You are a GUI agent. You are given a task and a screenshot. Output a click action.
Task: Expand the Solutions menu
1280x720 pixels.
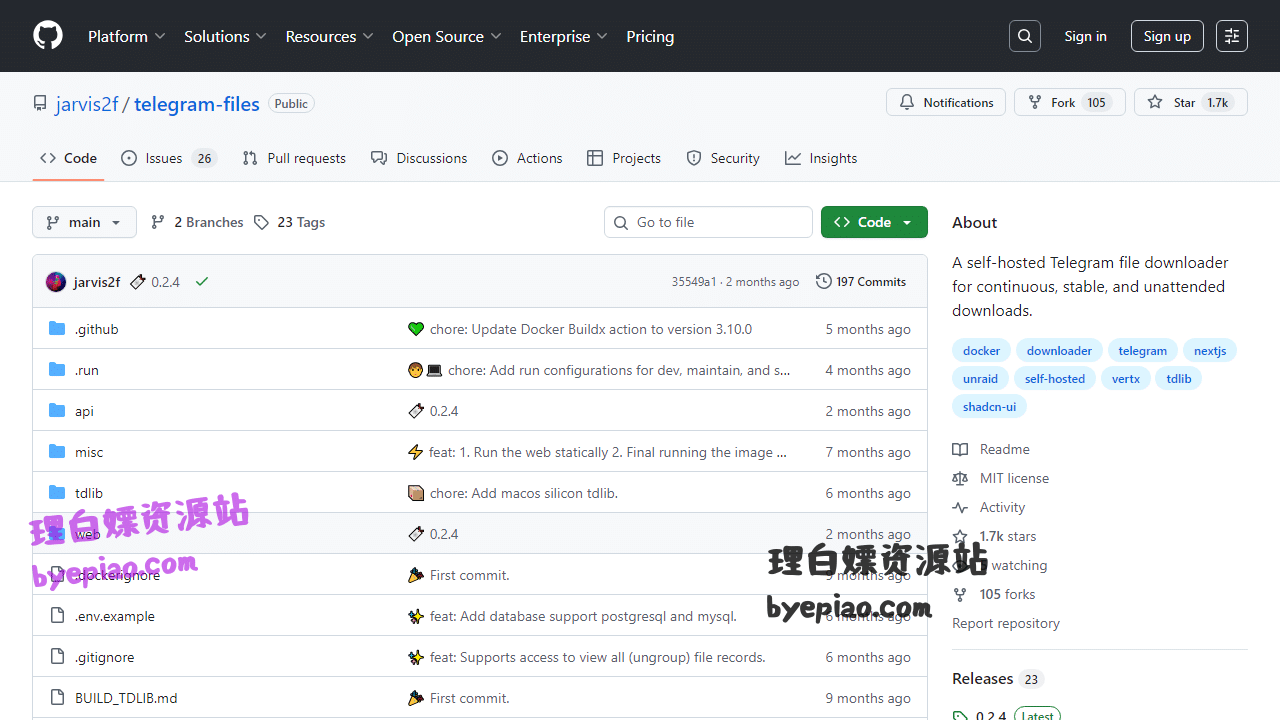225,36
